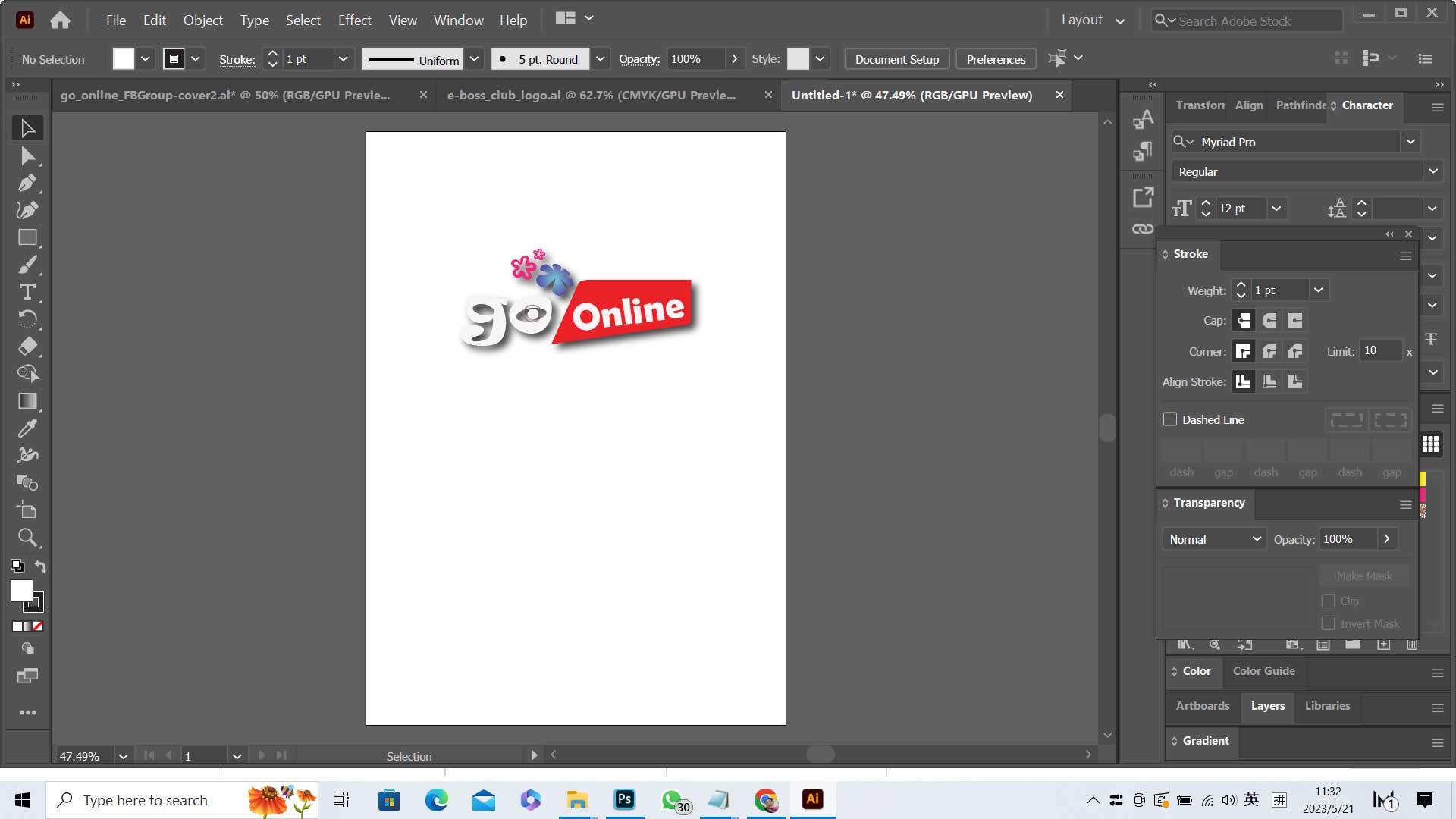Click the Home icon
The width and height of the screenshot is (1456, 819).
click(x=60, y=20)
